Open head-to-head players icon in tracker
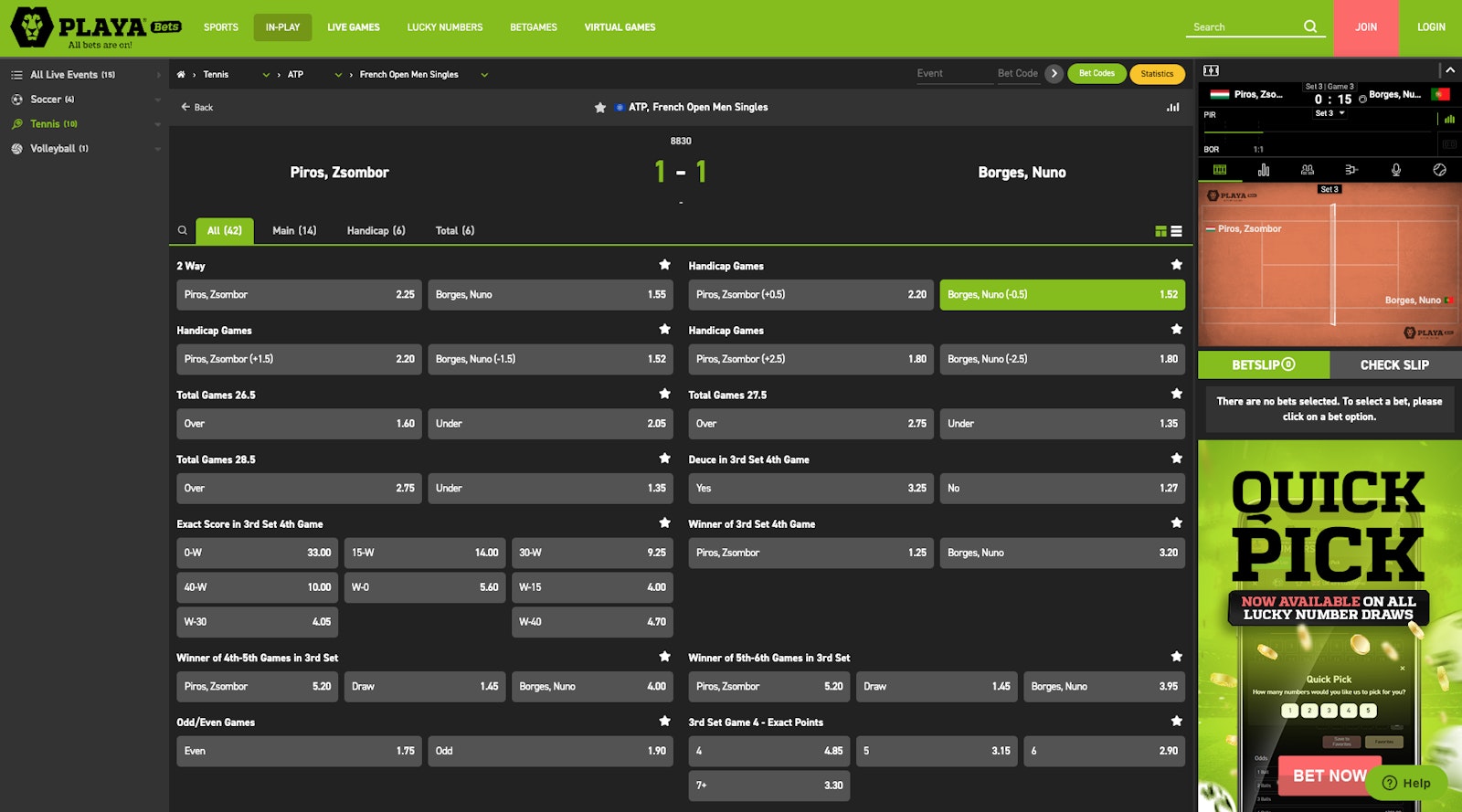This screenshot has width=1462, height=812. [x=1308, y=170]
